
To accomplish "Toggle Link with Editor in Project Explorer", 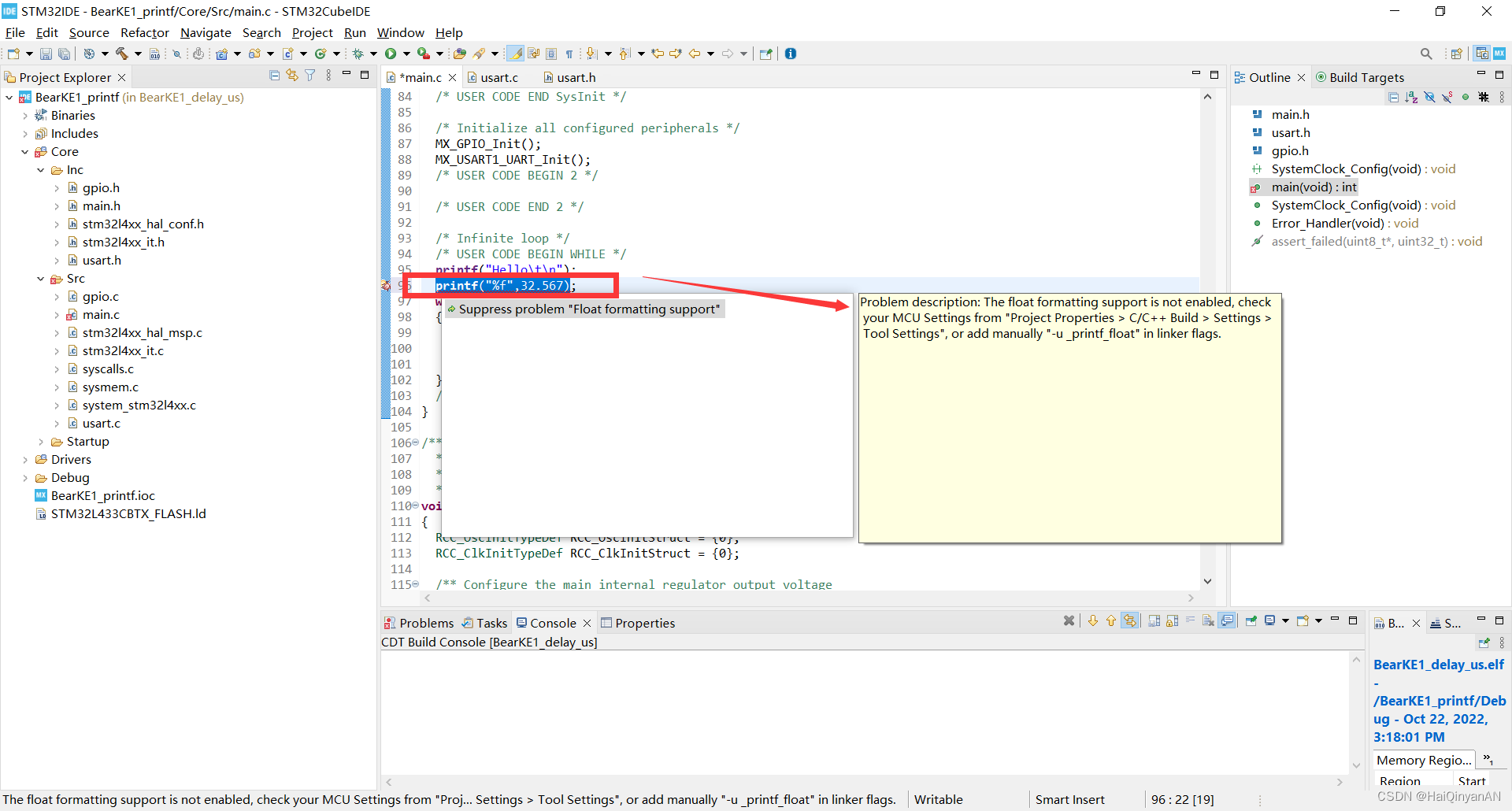I will (x=292, y=76).
